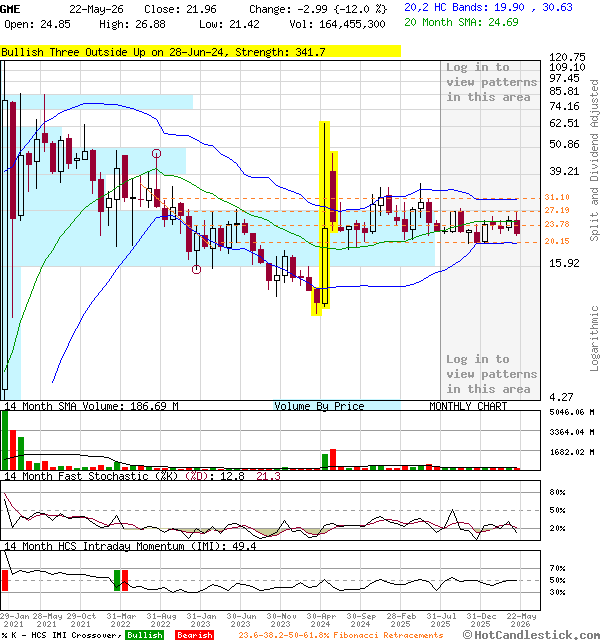
Task: Click the stochastic %D value 21.3
Action: [x=268, y=476]
